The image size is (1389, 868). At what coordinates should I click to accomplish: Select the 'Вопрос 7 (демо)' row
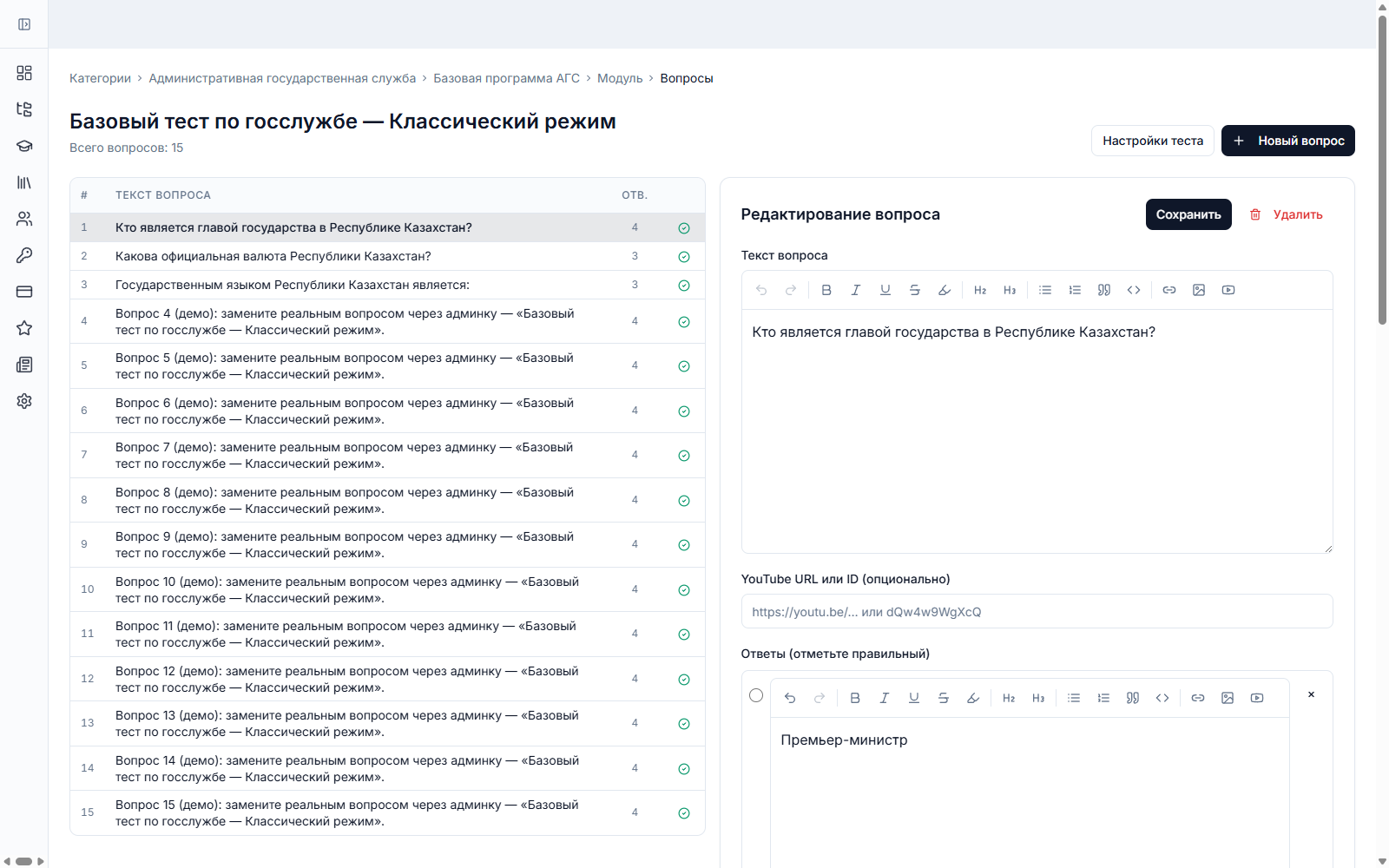point(387,456)
